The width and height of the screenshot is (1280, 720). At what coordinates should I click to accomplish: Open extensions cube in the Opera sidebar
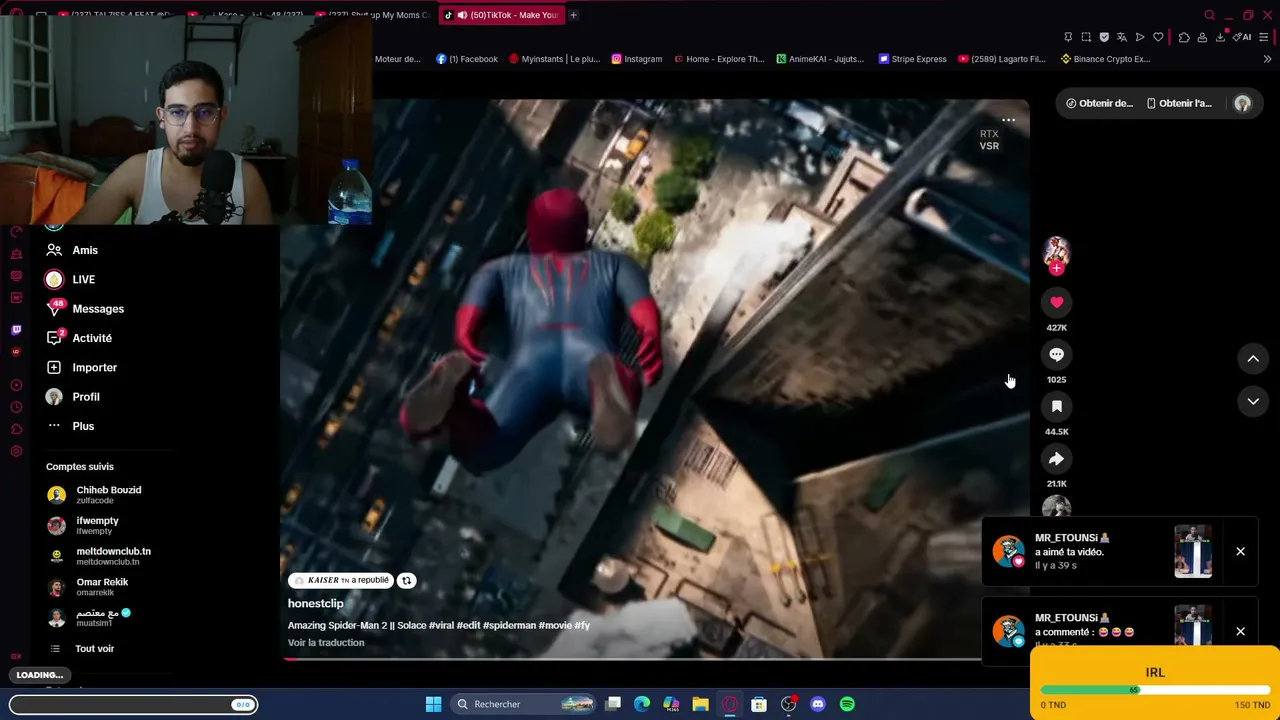16,429
